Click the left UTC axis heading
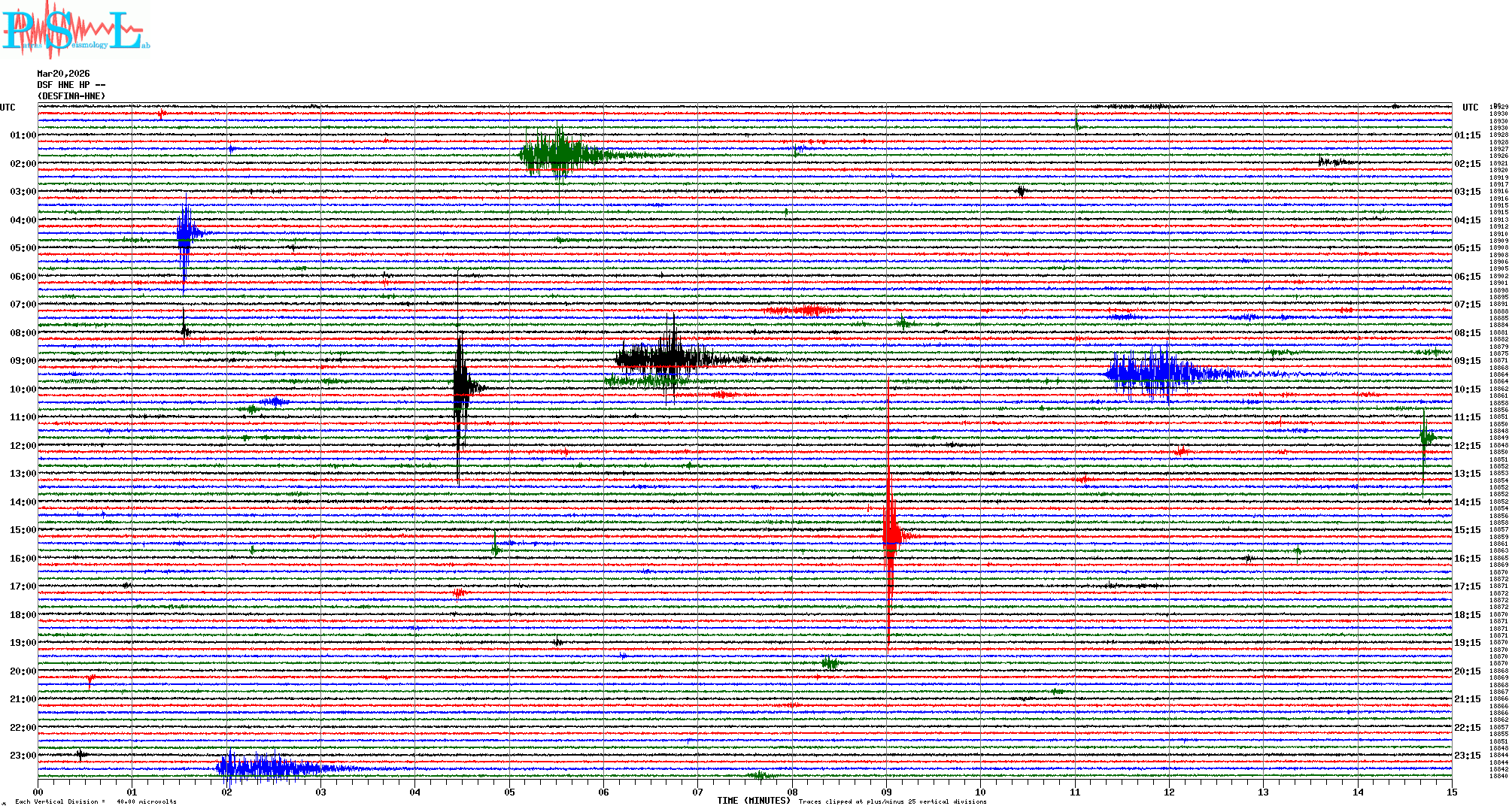The image size is (1512, 812). tap(8, 108)
